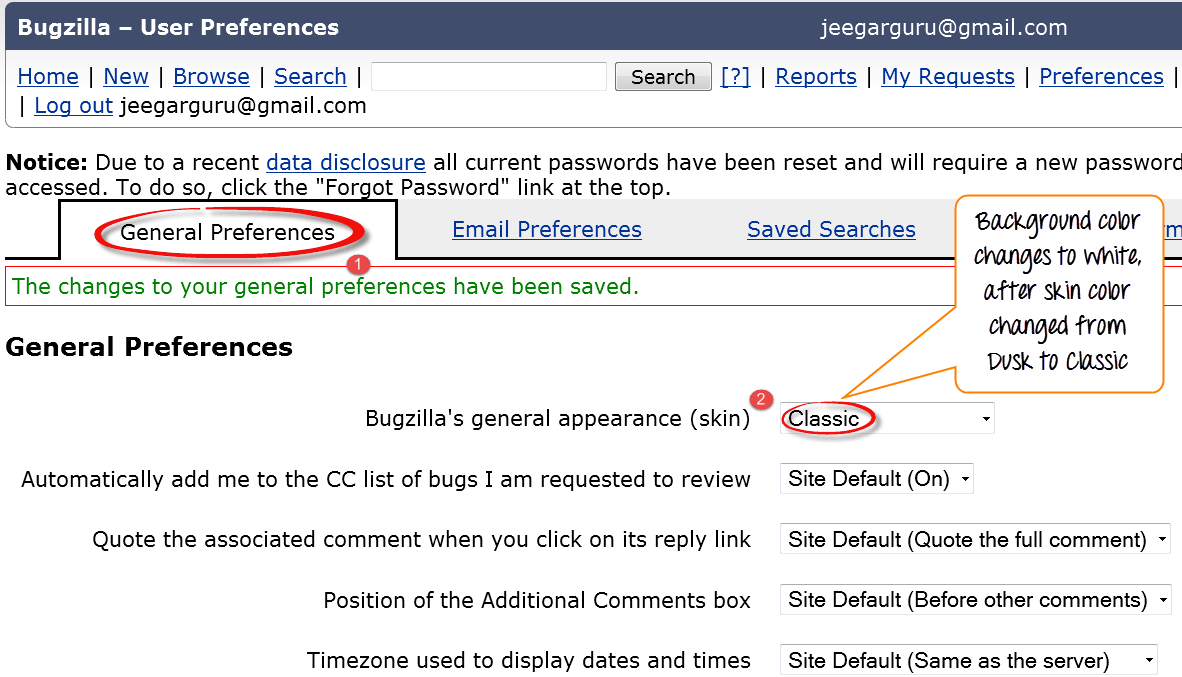Screen dimensions: 1182x677
Task: Expand the CC list review dropdown
Action: pos(877,479)
